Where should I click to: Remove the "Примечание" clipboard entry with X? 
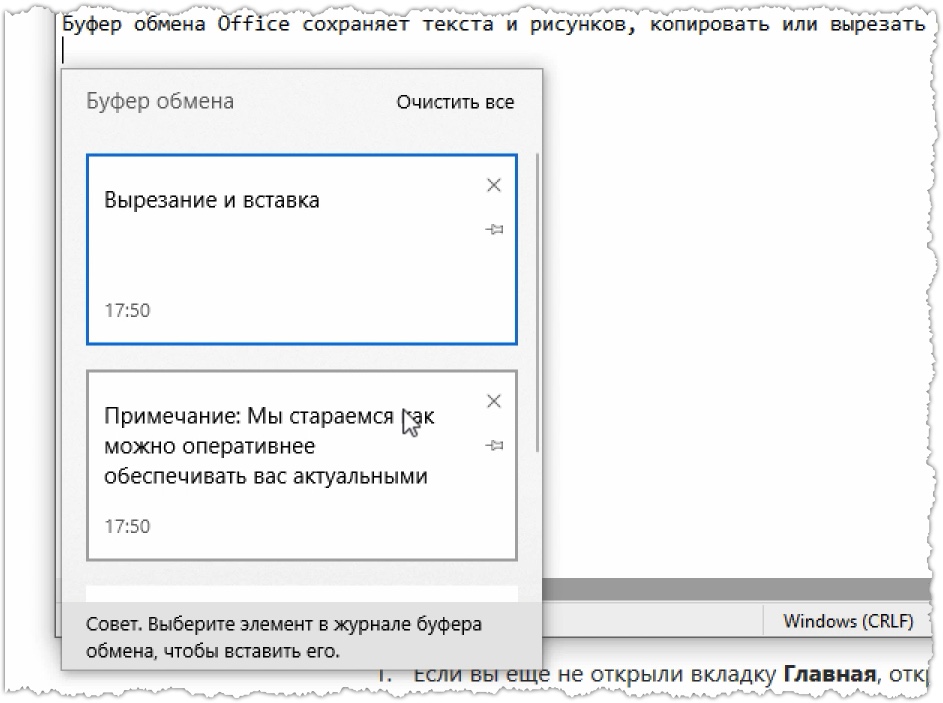(x=493, y=401)
